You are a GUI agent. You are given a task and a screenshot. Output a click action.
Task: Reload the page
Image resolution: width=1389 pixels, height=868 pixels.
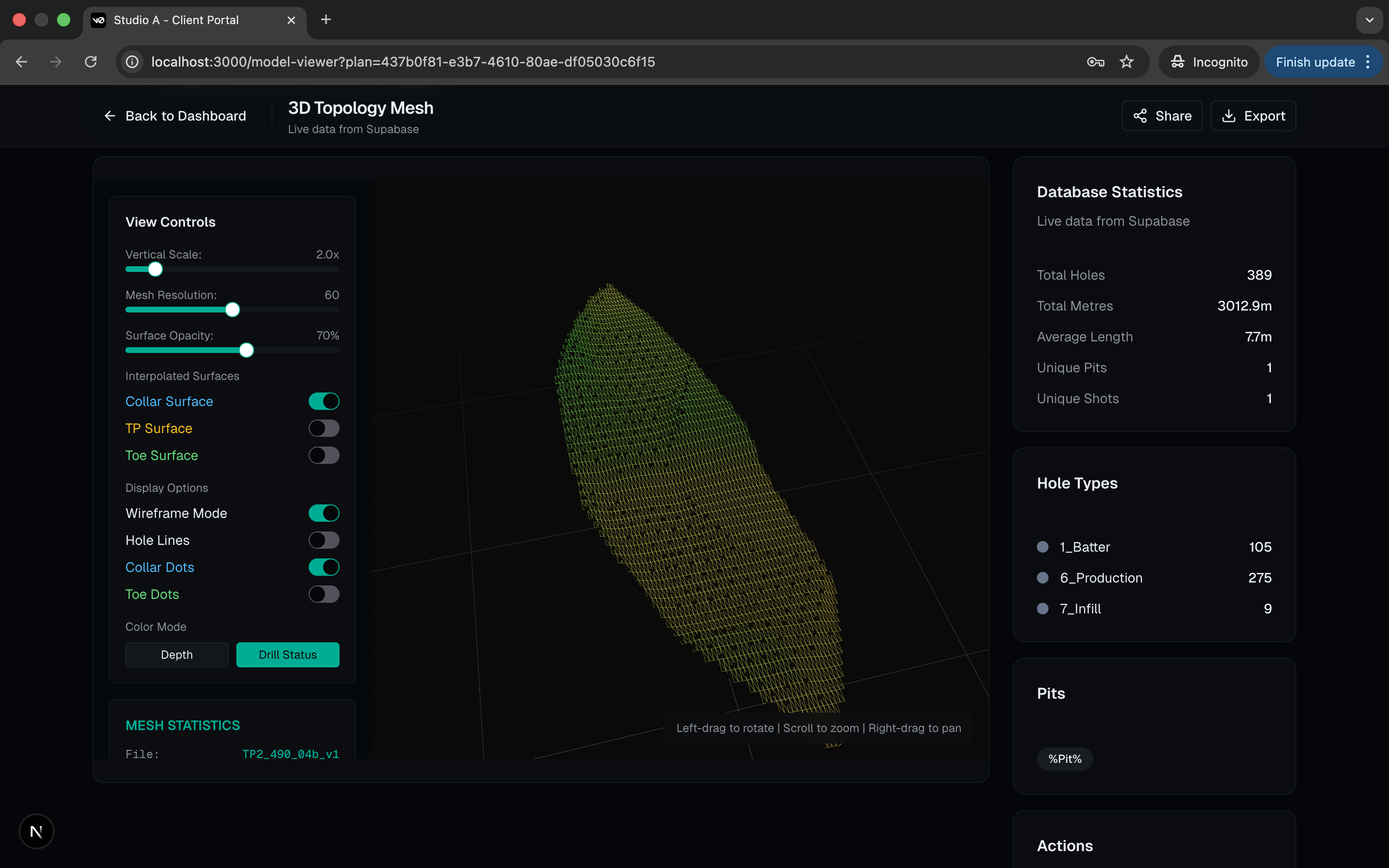pos(91,62)
